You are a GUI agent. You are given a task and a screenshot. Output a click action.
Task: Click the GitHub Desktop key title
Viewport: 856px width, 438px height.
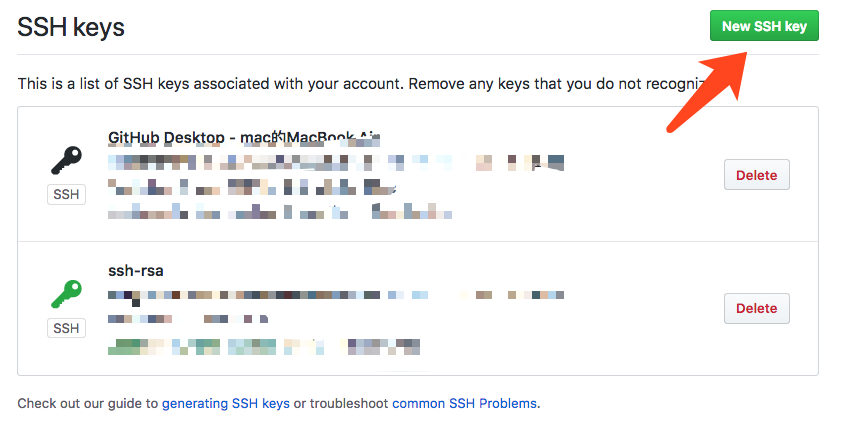pyautogui.click(x=244, y=137)
